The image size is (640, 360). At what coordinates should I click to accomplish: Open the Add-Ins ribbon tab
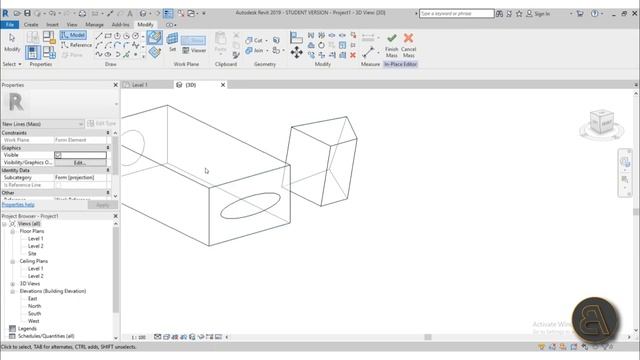click(120, 25)
